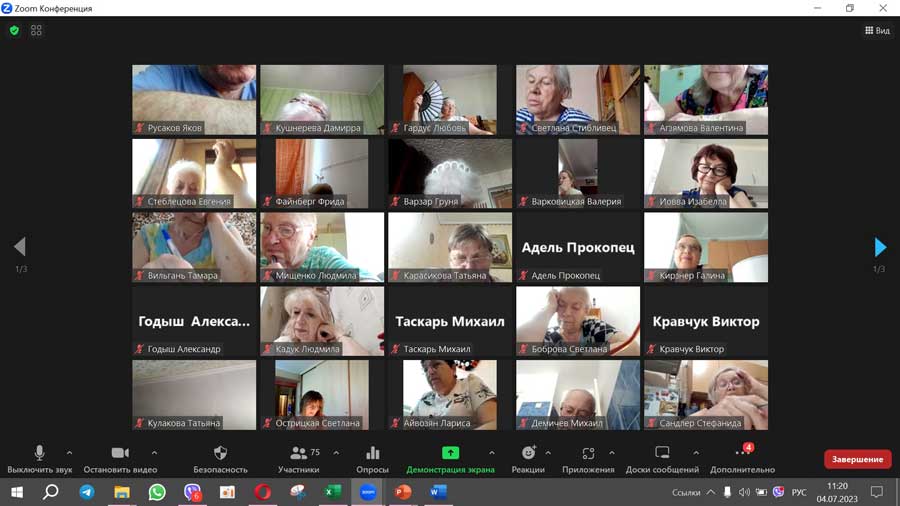Open the Security (Безопасность) shield icon
Viewport: 900px width, 506px height.
tap(220, 454)
